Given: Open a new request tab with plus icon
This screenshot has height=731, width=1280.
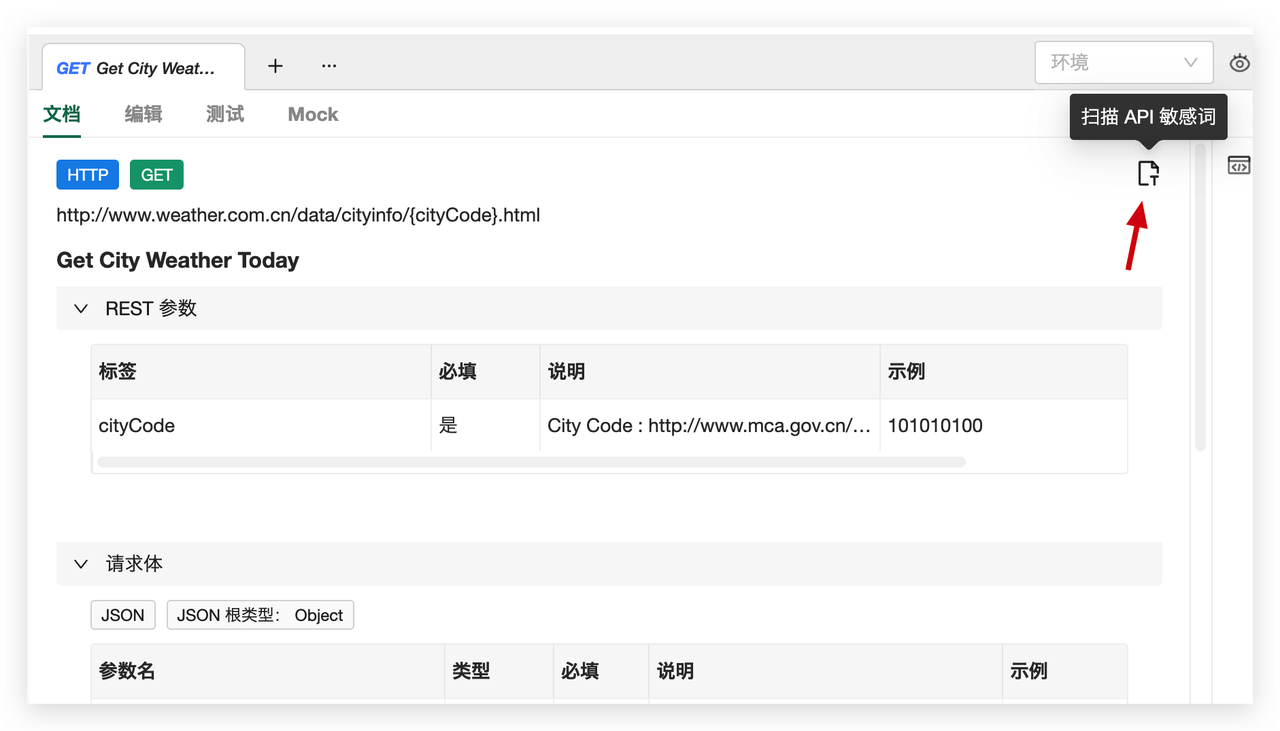Looking at the screenshot, I should (275, 66).
